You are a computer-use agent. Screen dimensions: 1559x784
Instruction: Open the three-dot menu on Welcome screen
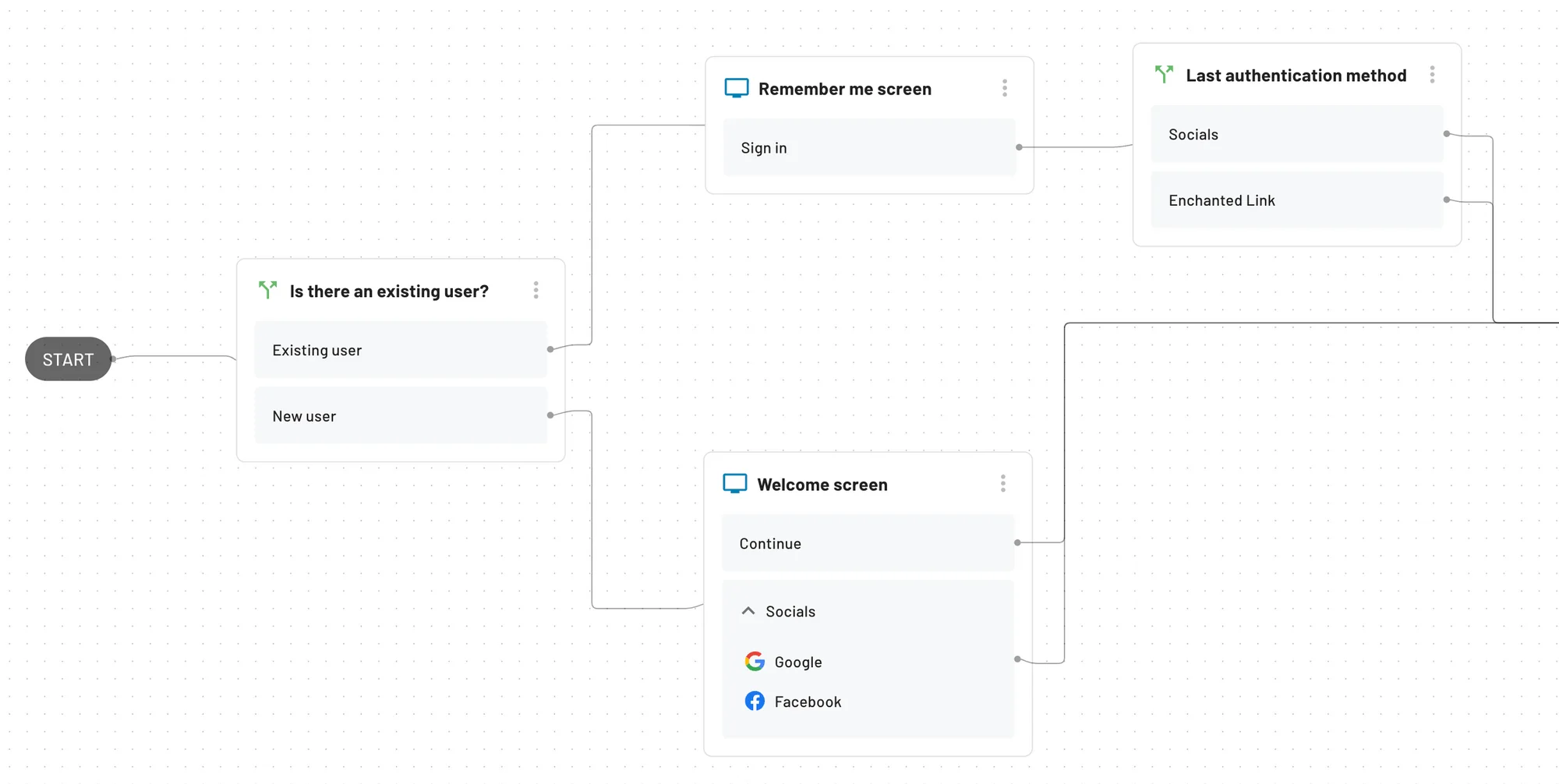[x=1003, y=483]
